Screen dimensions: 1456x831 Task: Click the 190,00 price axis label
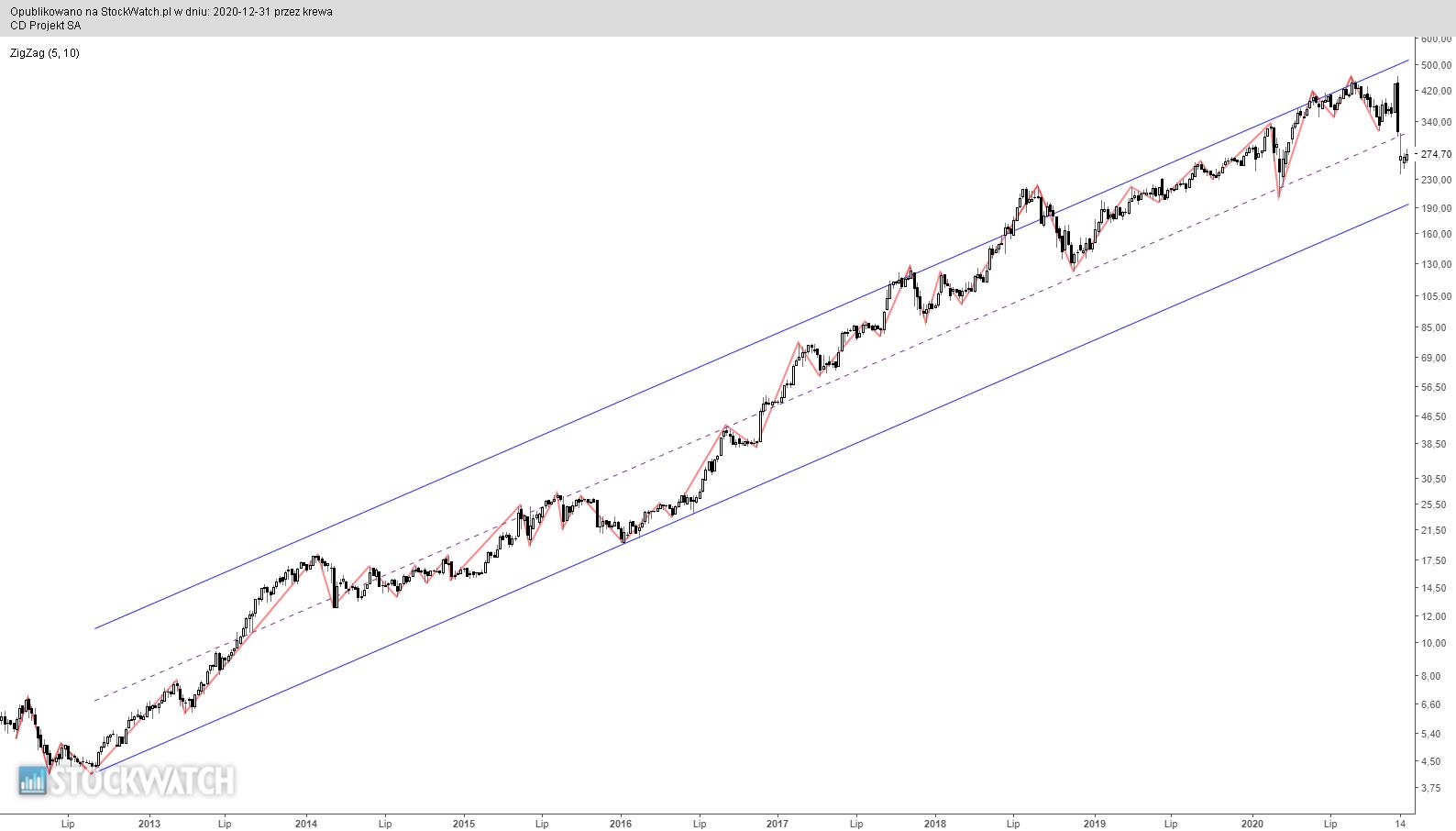pyautogui.click(x=1436, y=208)
